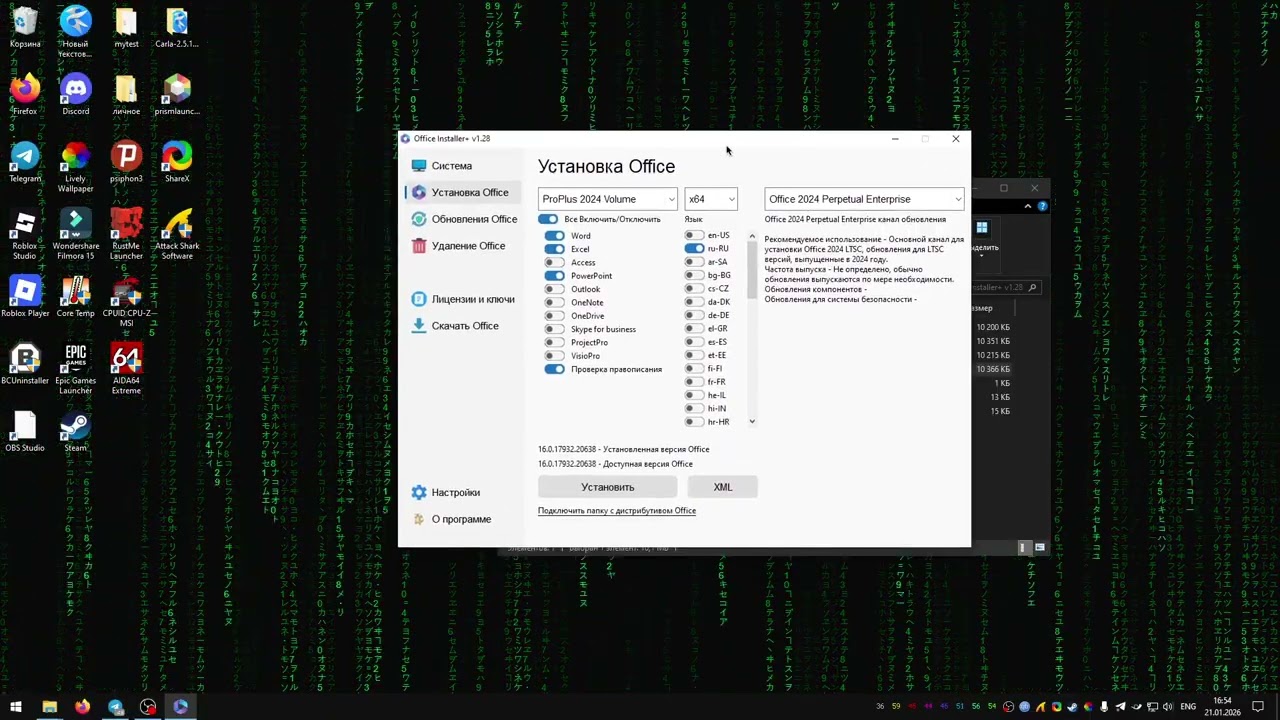Viewport: 1280px width, 720px height.
Task: Open the Система section in sidebar
Action: (x=442, y=166)
